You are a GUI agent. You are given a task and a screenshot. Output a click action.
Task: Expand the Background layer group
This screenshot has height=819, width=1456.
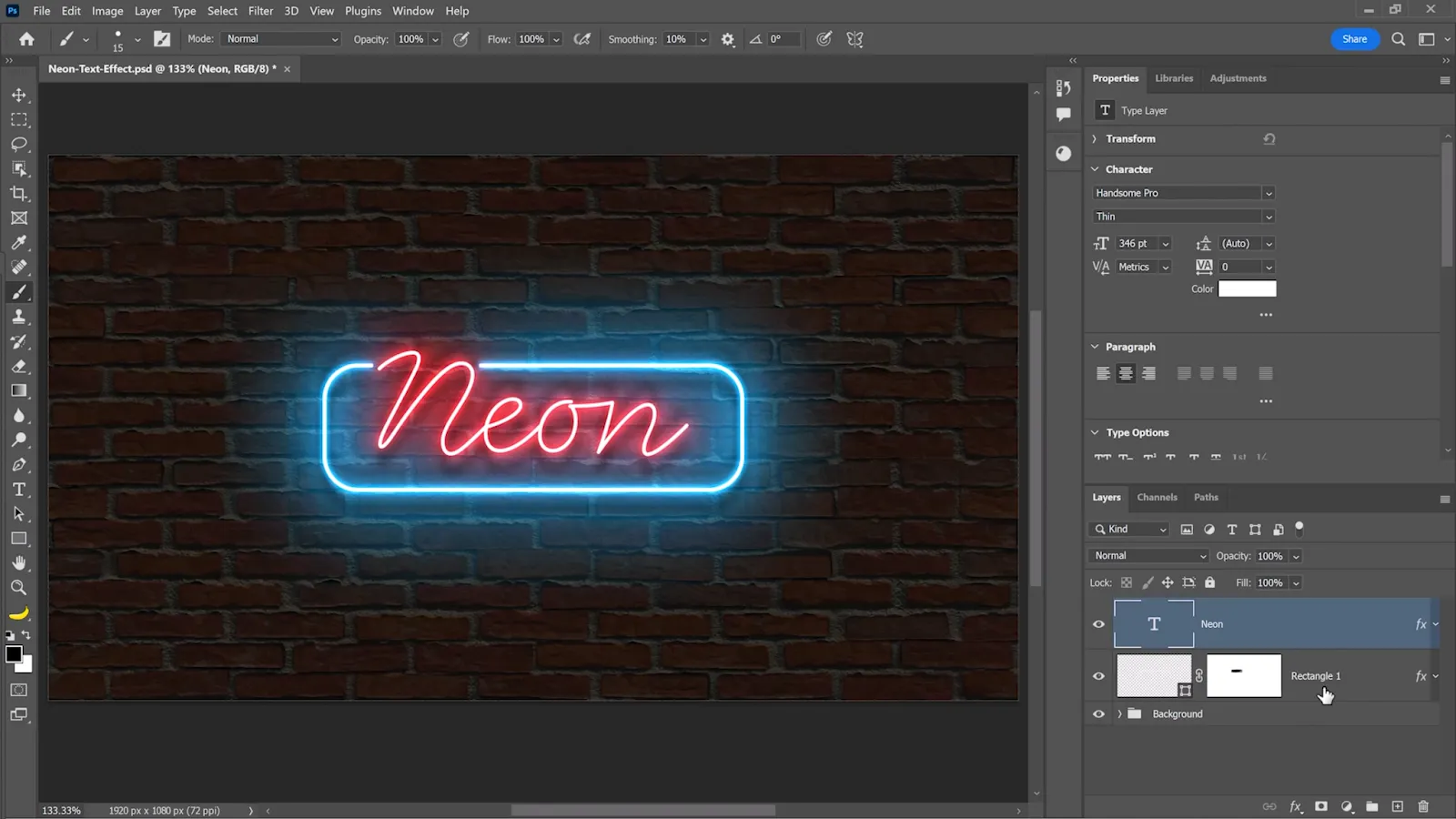[1119, 714]
